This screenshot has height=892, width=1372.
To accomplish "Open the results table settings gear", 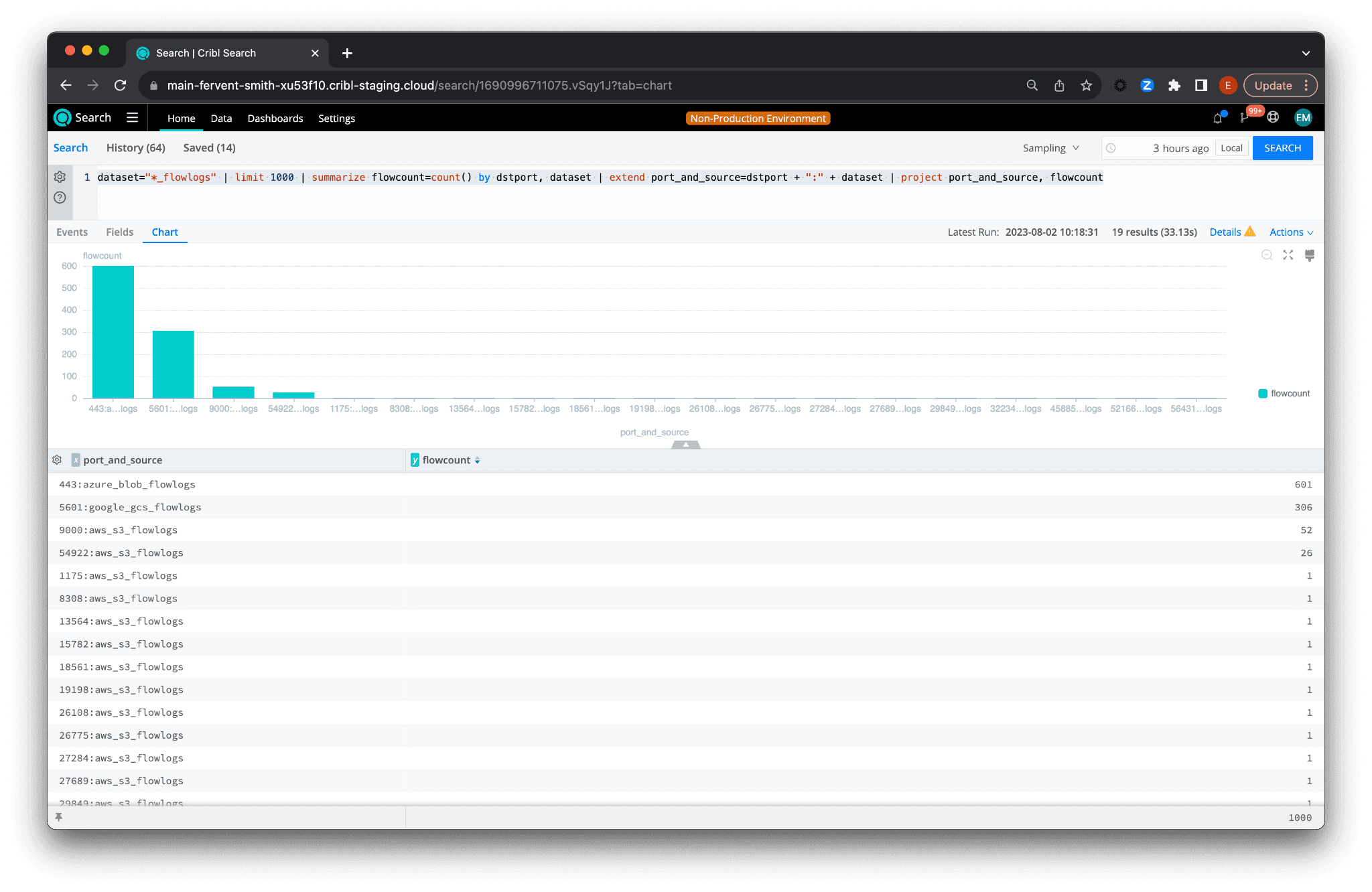I will coord(57,460).
